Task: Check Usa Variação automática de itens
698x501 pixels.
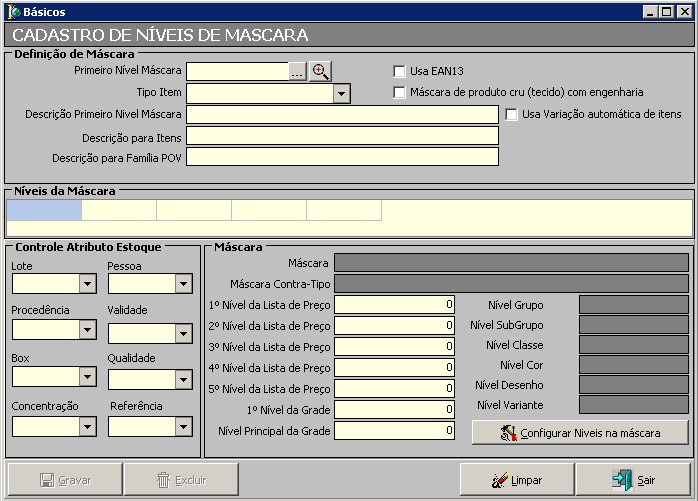Action: point(512,114)
